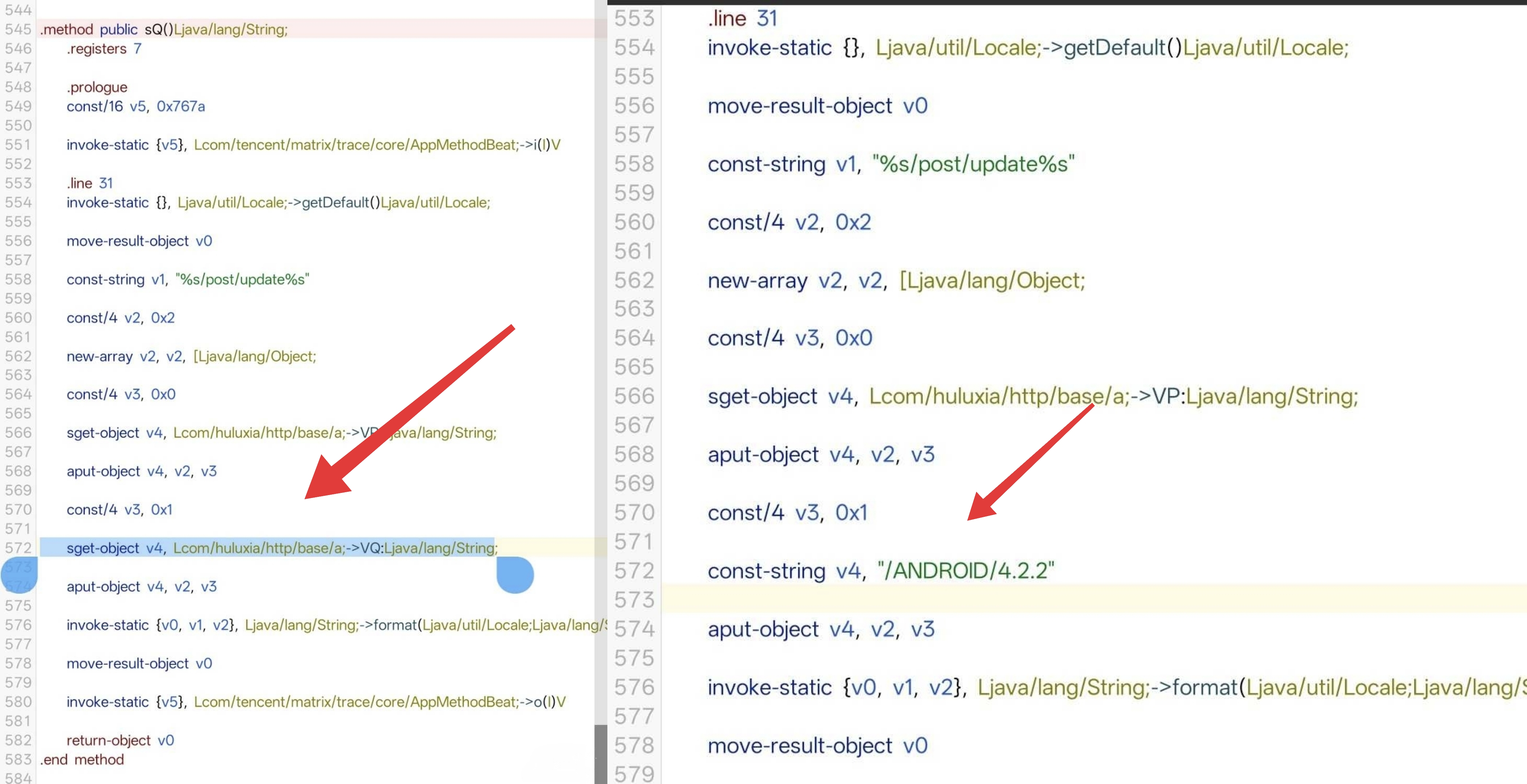
Task: Click the .end method line
Action: coord(82,759)
